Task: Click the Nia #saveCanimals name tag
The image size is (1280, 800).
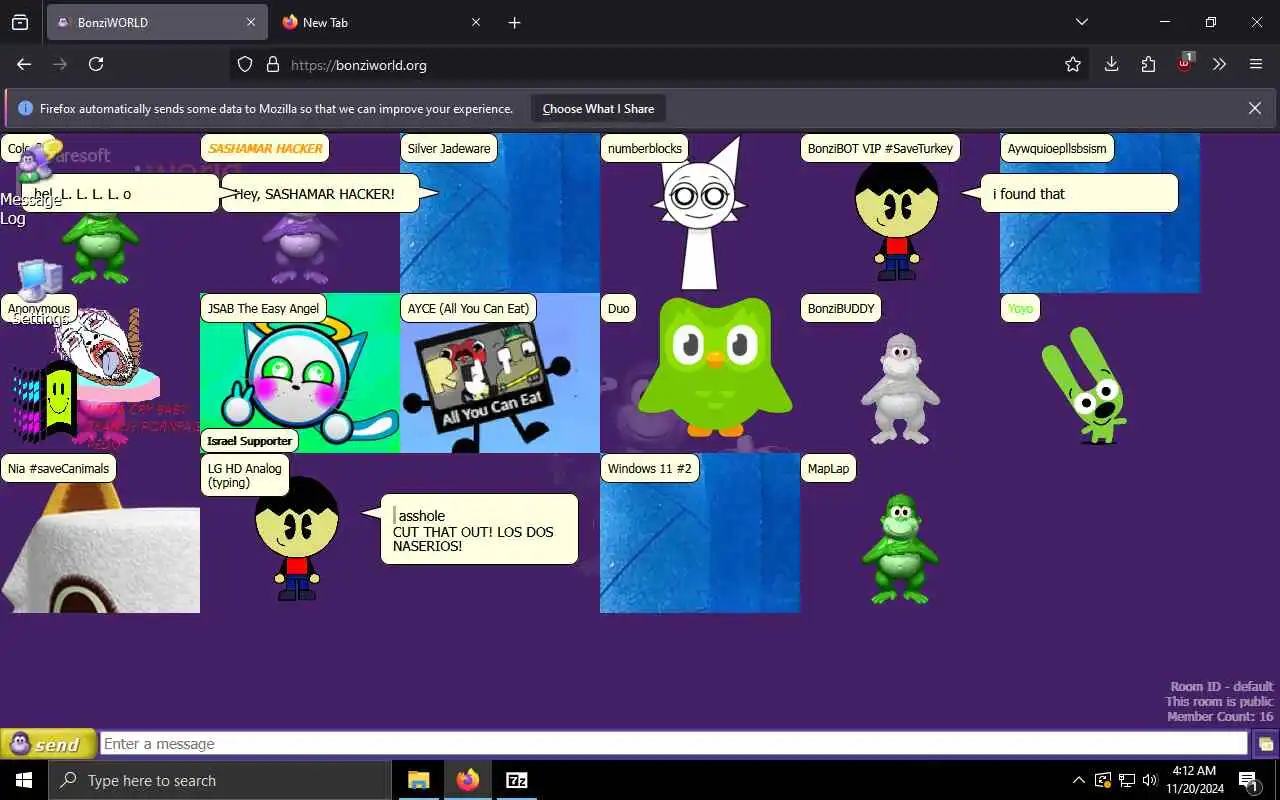Action: 58,468
